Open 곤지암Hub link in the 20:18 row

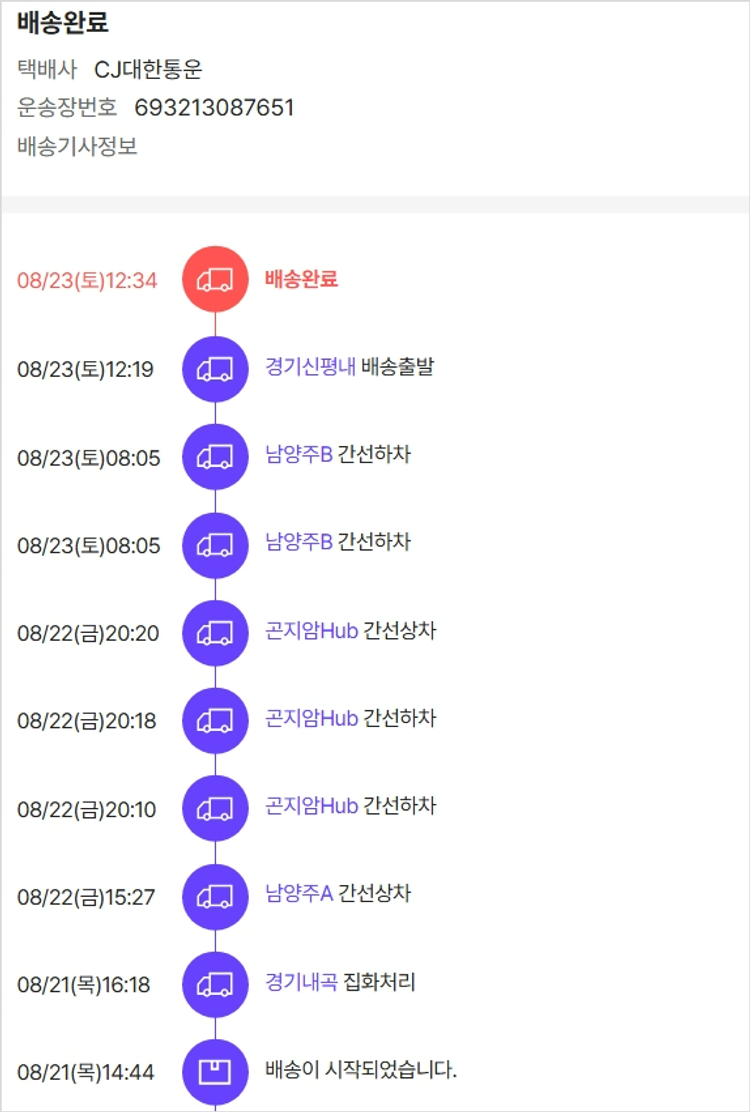tap(312, 718)
